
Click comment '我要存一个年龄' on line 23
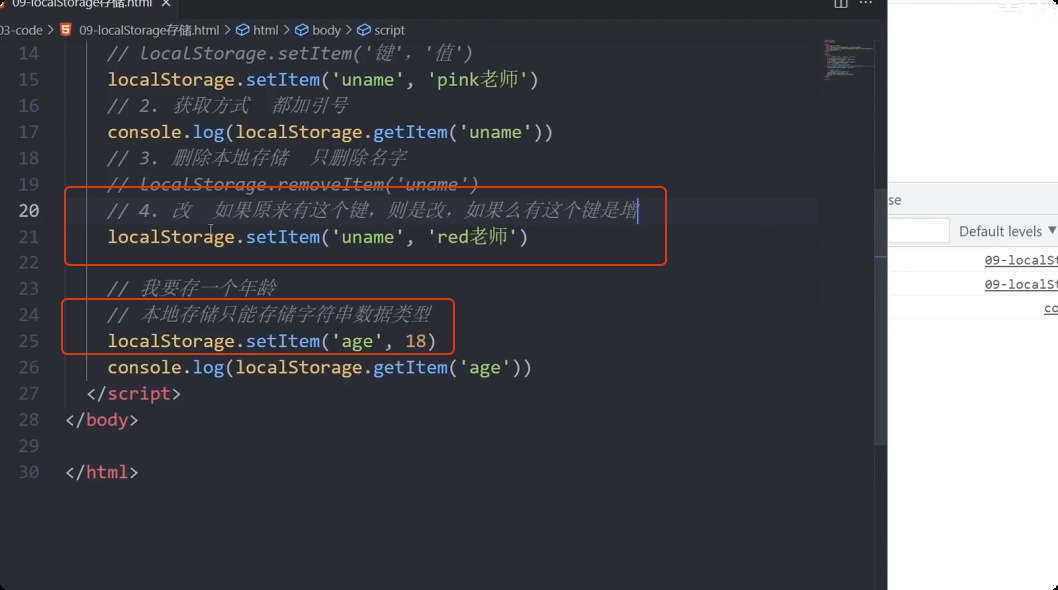[208, 289]
